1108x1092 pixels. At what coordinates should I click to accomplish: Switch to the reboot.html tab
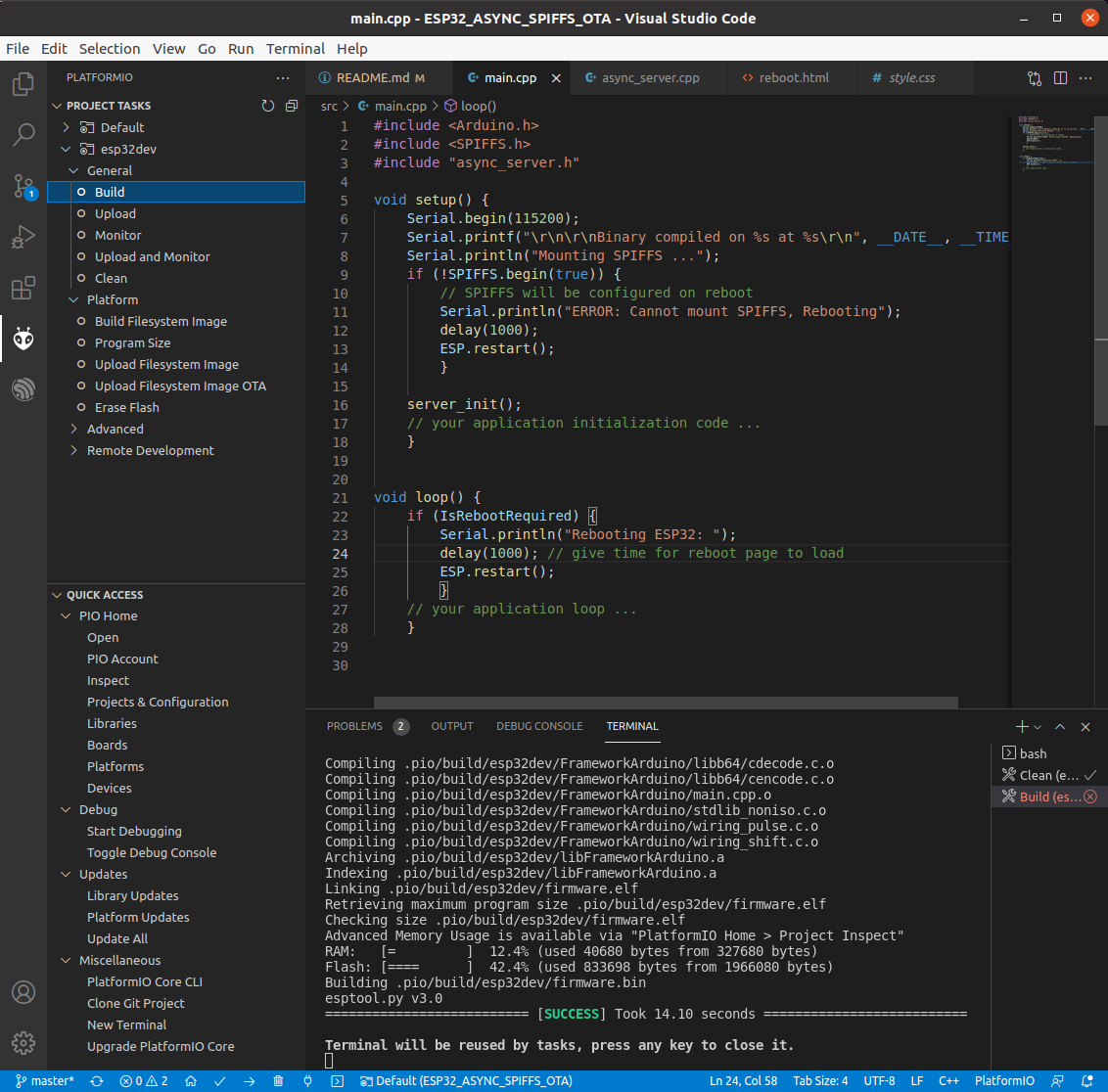tap(792, 77)
